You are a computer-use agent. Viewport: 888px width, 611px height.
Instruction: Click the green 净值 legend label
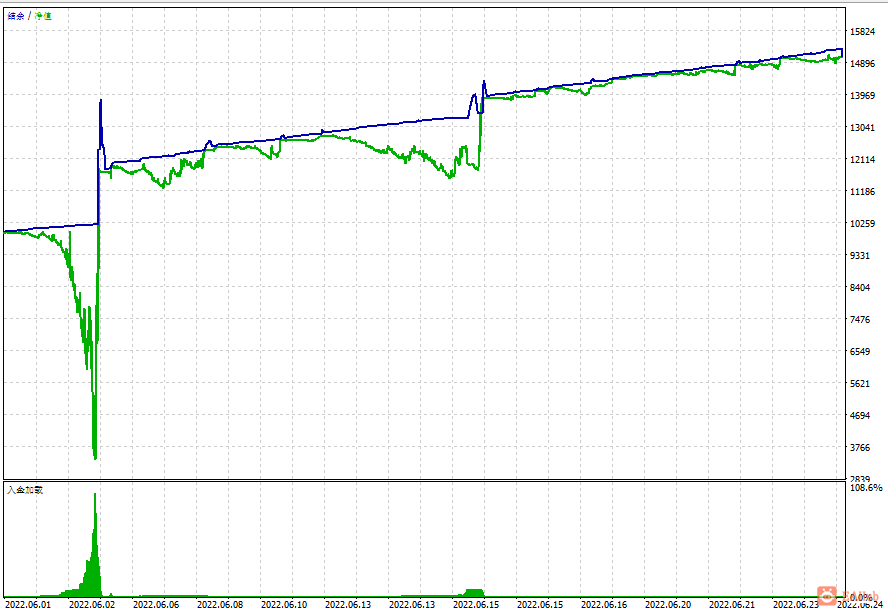pyautogui.click(x=43, y=16)
